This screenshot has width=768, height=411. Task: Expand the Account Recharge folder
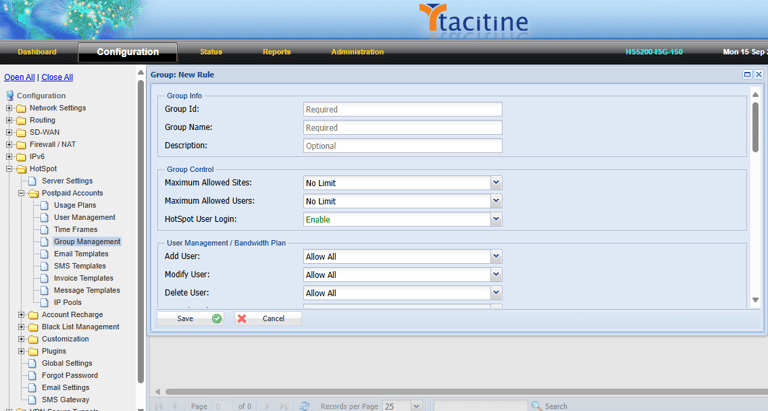point(21,314)
